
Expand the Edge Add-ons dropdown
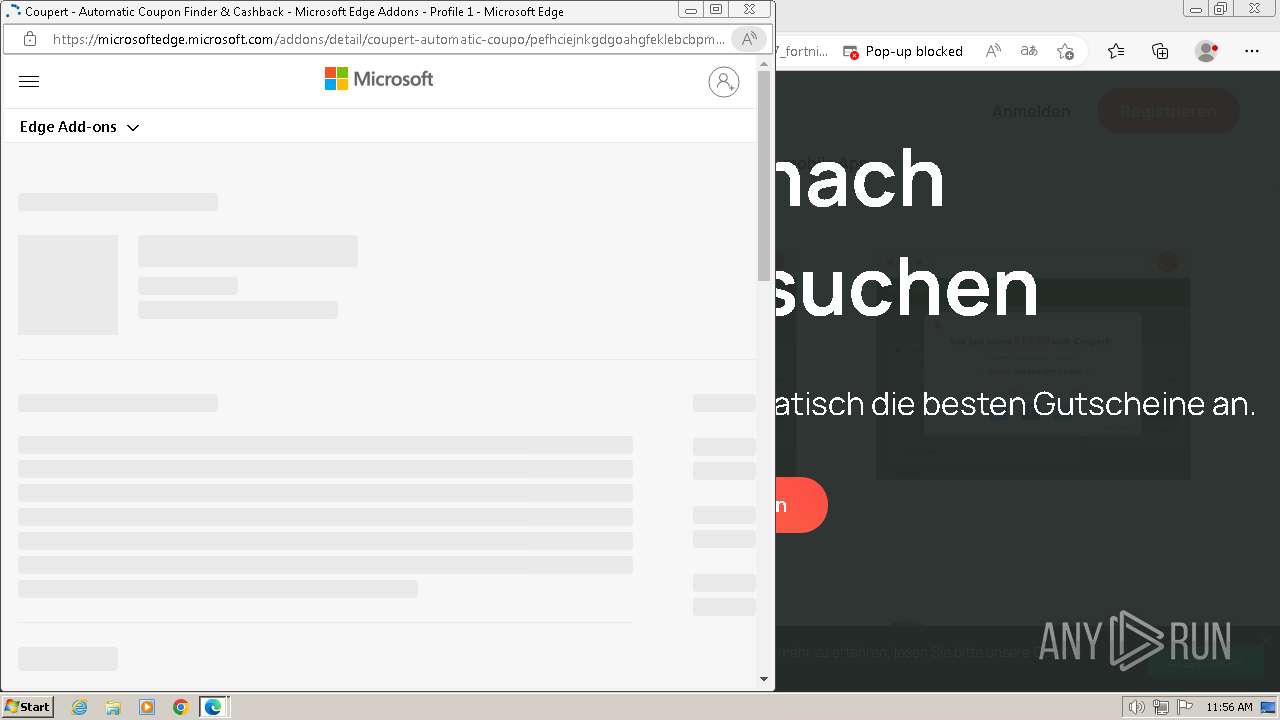point(79,127)
